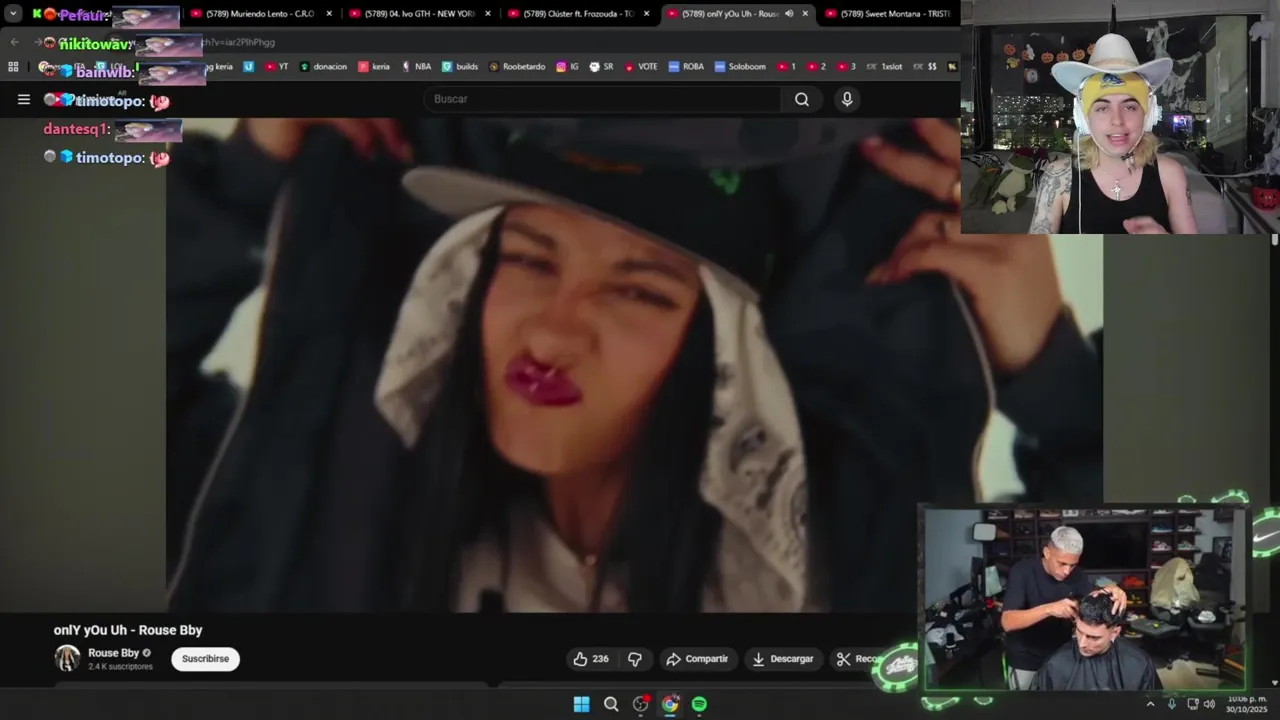Close the Clúster ft. Frozouda tab
Image resolution: width=1280 pixels, height=720 pixels.
pyautogui.click(x=646, y=14)
